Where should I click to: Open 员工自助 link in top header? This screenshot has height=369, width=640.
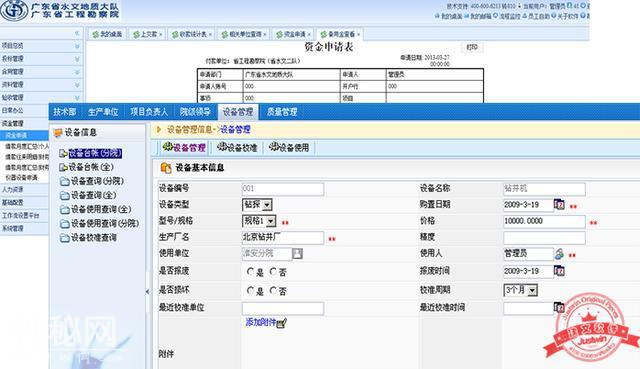coord(539,16)
